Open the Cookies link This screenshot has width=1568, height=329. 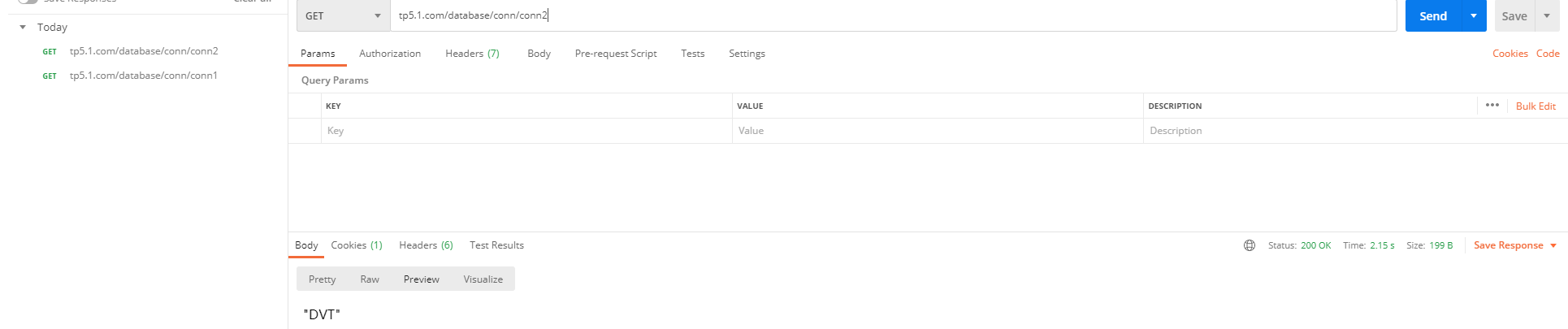1510,54
